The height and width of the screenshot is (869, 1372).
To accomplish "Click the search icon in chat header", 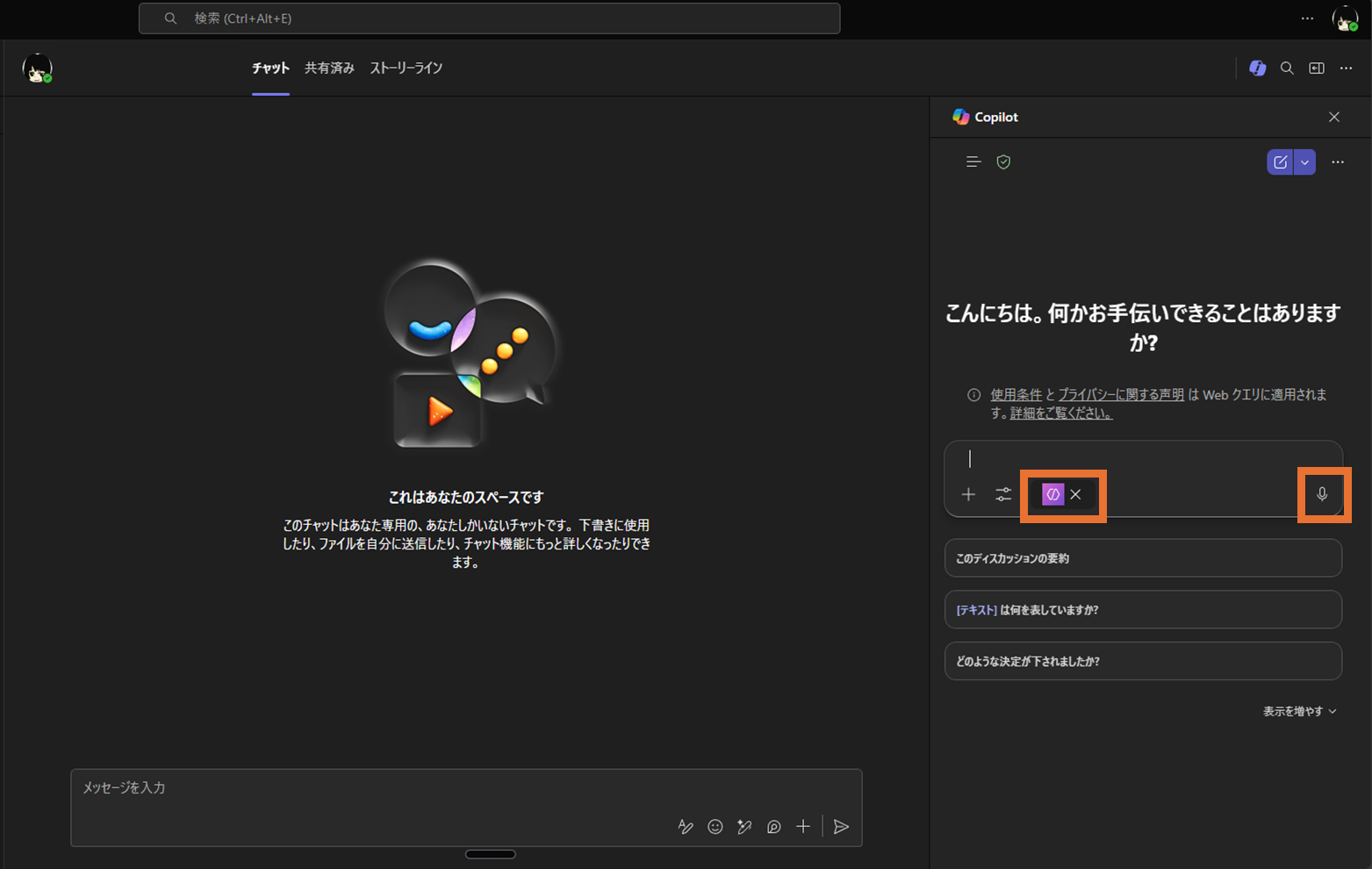I will [1287, 68].
